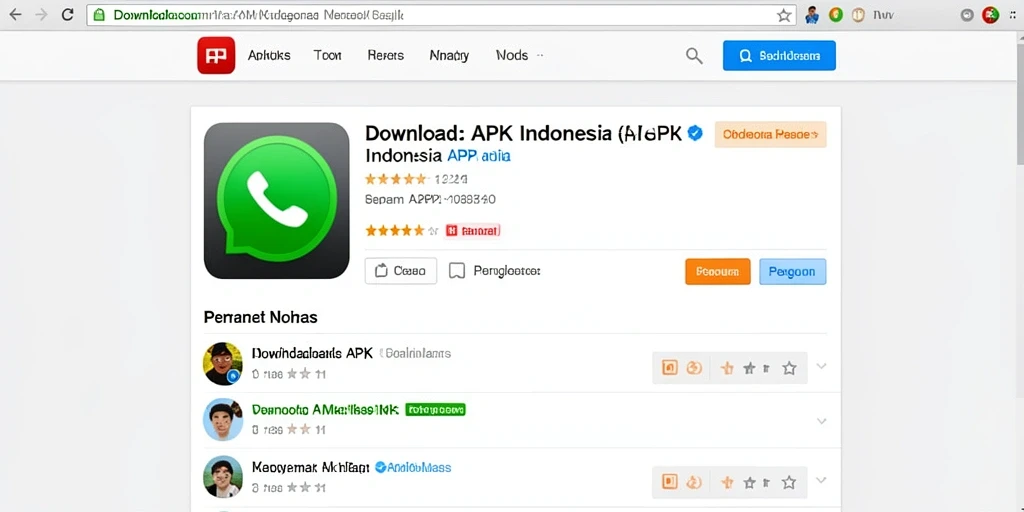Click the browser reload icon
Screen dimensions: 1024x512
tap(67, 15)
